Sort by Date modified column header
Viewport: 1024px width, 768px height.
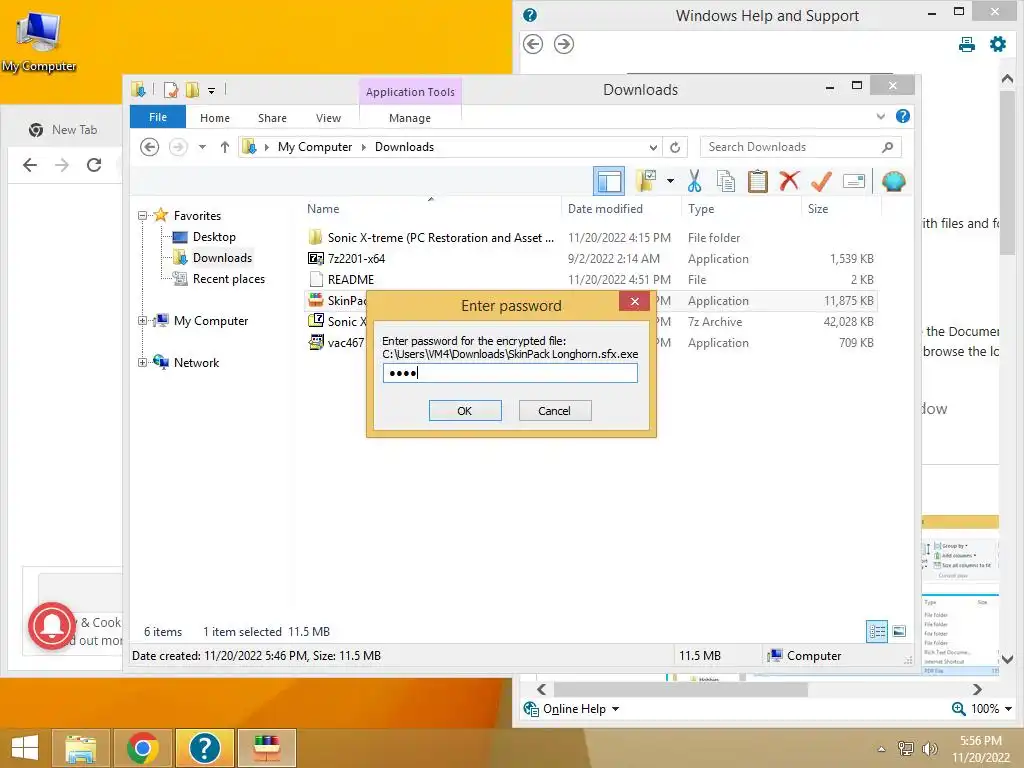[620, 209]
